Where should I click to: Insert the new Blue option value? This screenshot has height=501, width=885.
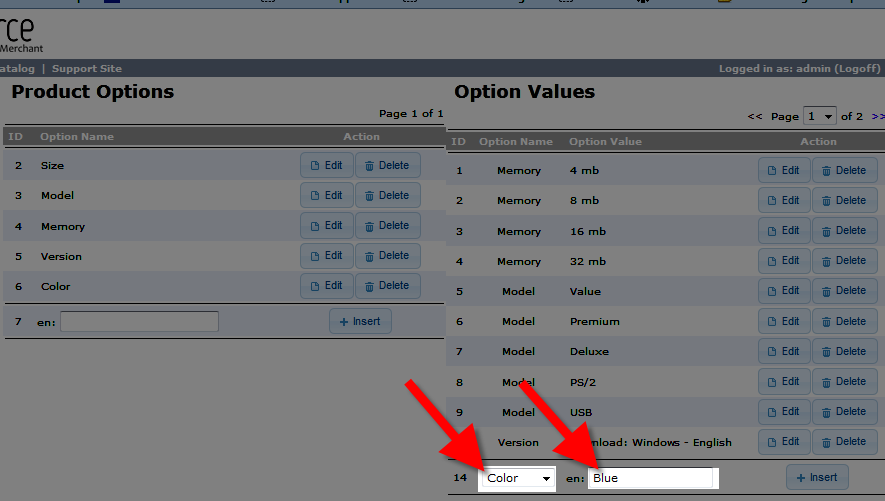[x=817, y=477]
